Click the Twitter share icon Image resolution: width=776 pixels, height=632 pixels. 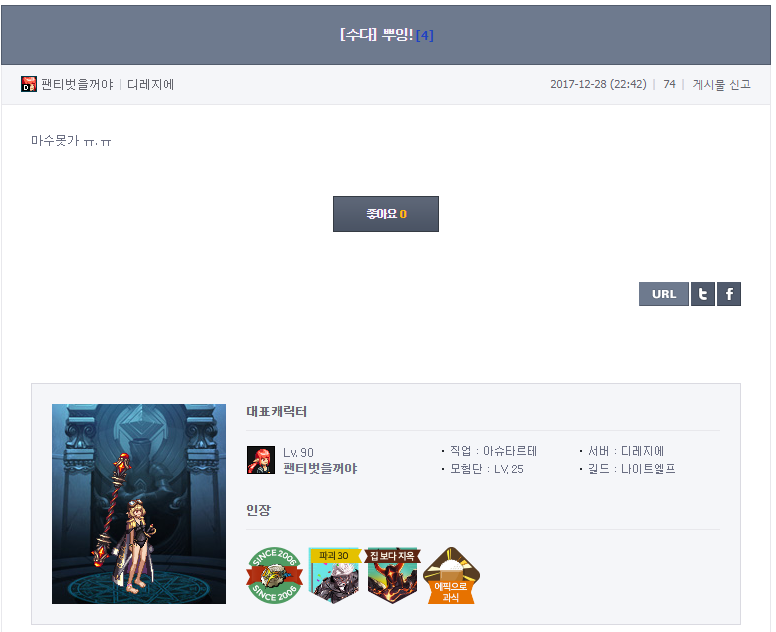coord(702,294)
